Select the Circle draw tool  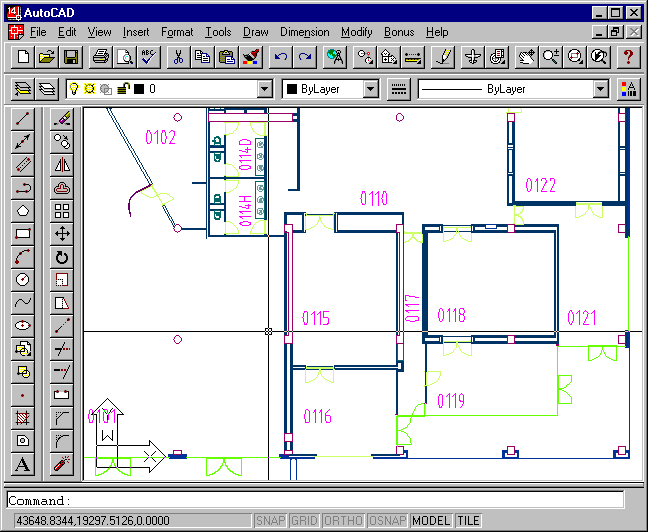pyautogui.click(x=23, y=280)
